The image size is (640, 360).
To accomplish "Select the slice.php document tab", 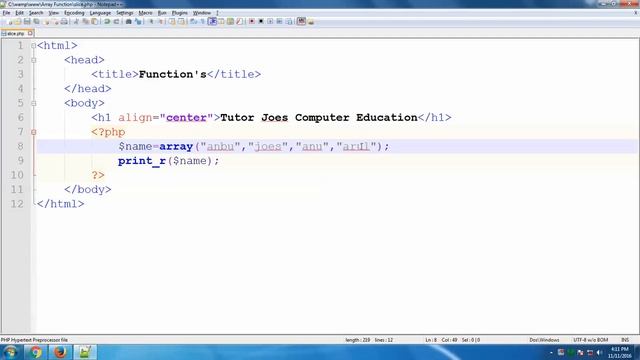I will [x=16, y=33].
